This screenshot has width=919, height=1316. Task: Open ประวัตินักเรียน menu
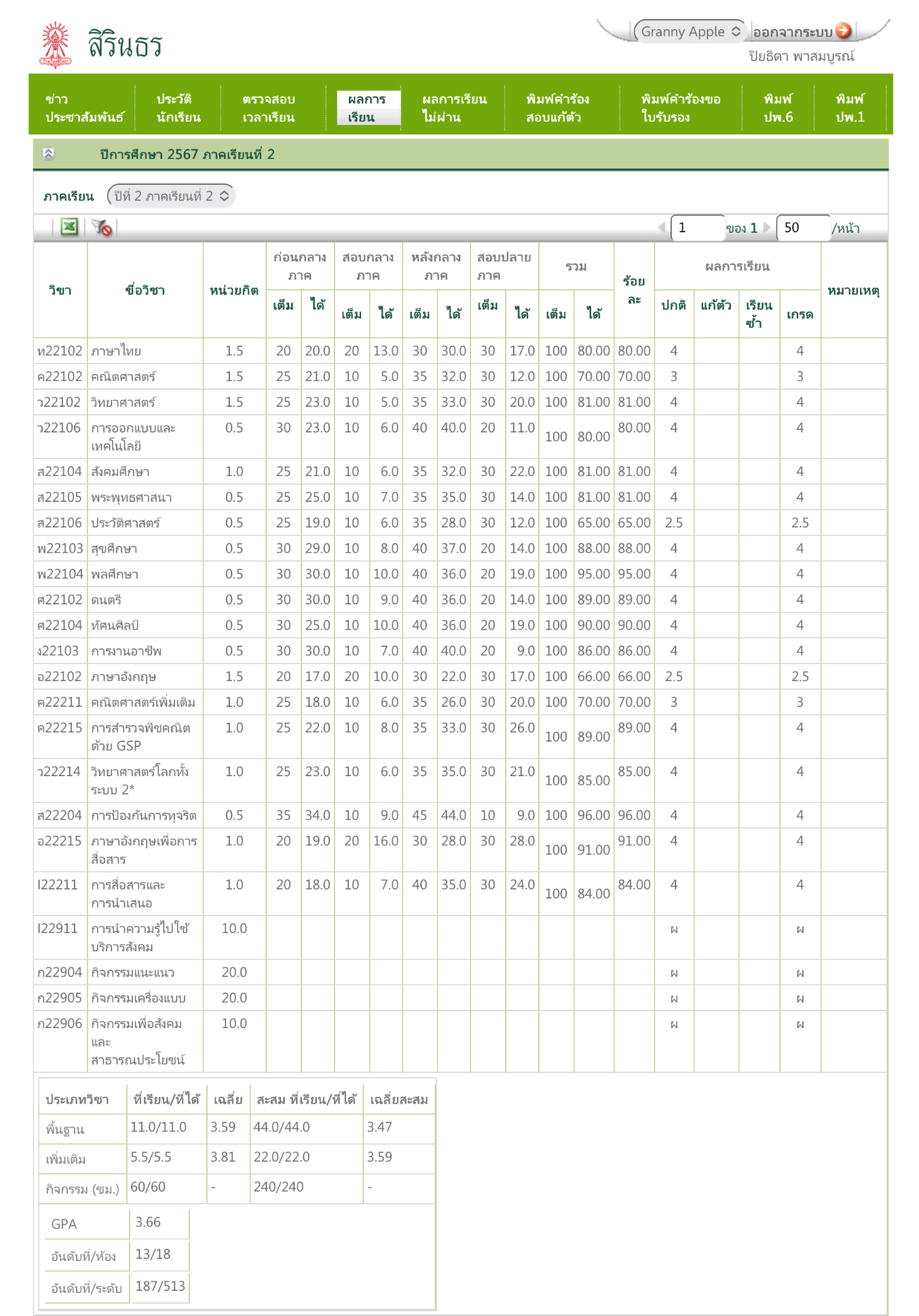tap(179, 108)
